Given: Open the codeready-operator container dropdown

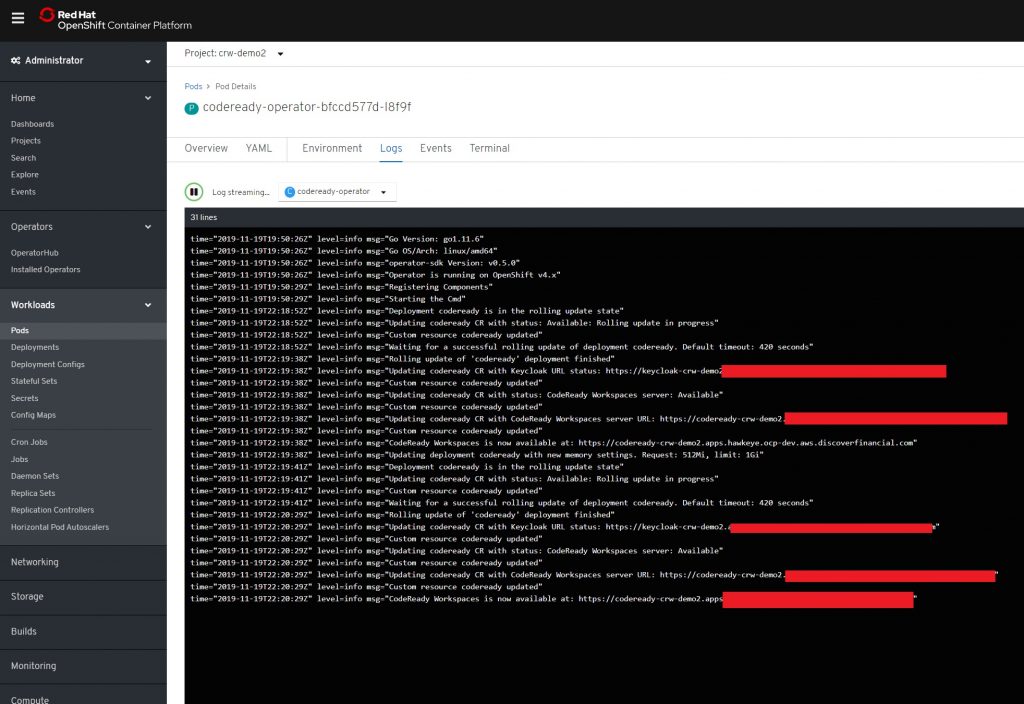Looking at the screenshot, I should (x=337, y=192).
